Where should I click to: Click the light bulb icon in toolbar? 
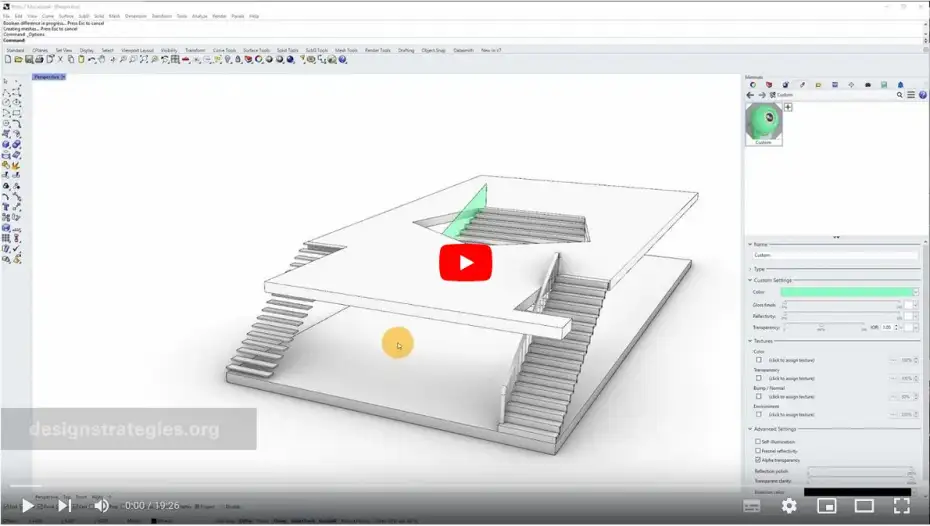click(228, 59)
